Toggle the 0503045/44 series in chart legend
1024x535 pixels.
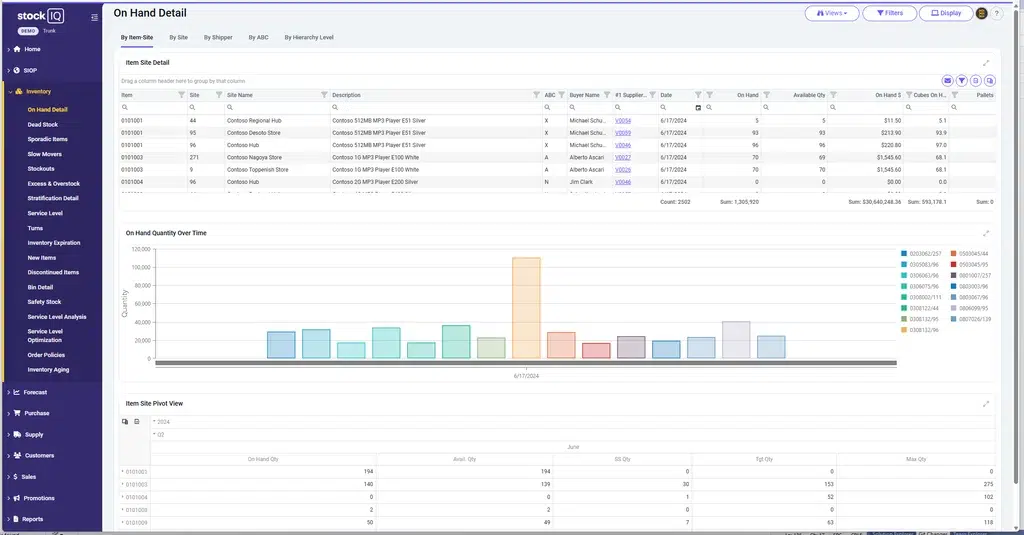[969, 253]
